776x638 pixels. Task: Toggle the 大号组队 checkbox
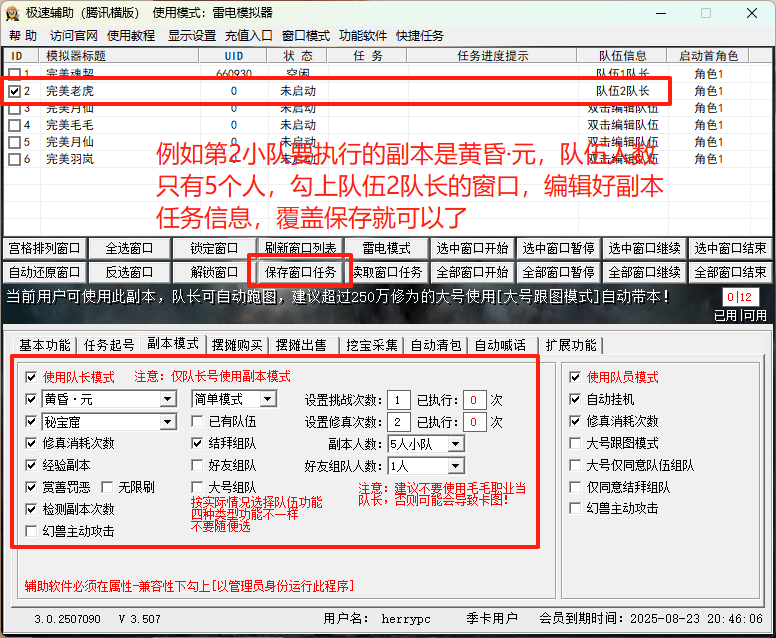pyautogui.click(x=197, y=488)
